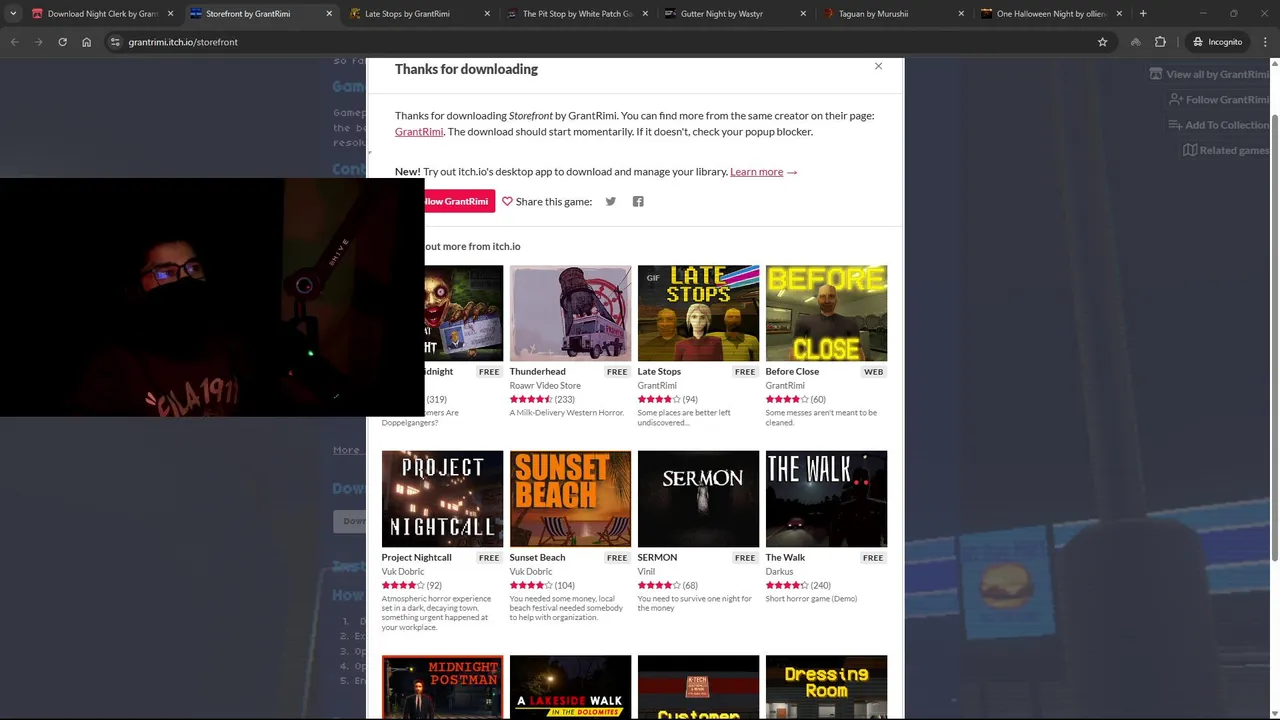Viewport: 1280px width, 720px height.
Task: Click the address bar URL field
Action: coord(610,42)
